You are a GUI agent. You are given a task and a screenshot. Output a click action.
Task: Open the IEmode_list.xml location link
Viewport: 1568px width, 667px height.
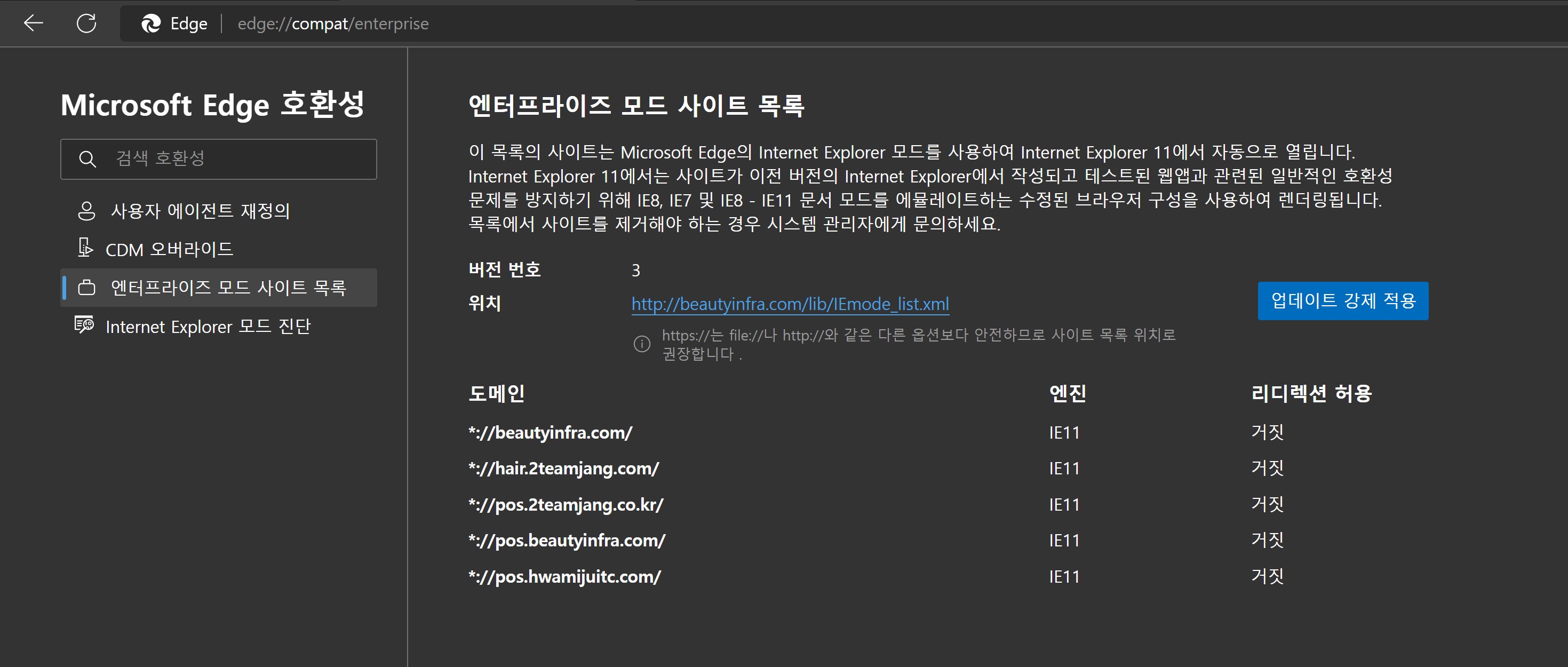pos(790,303)
